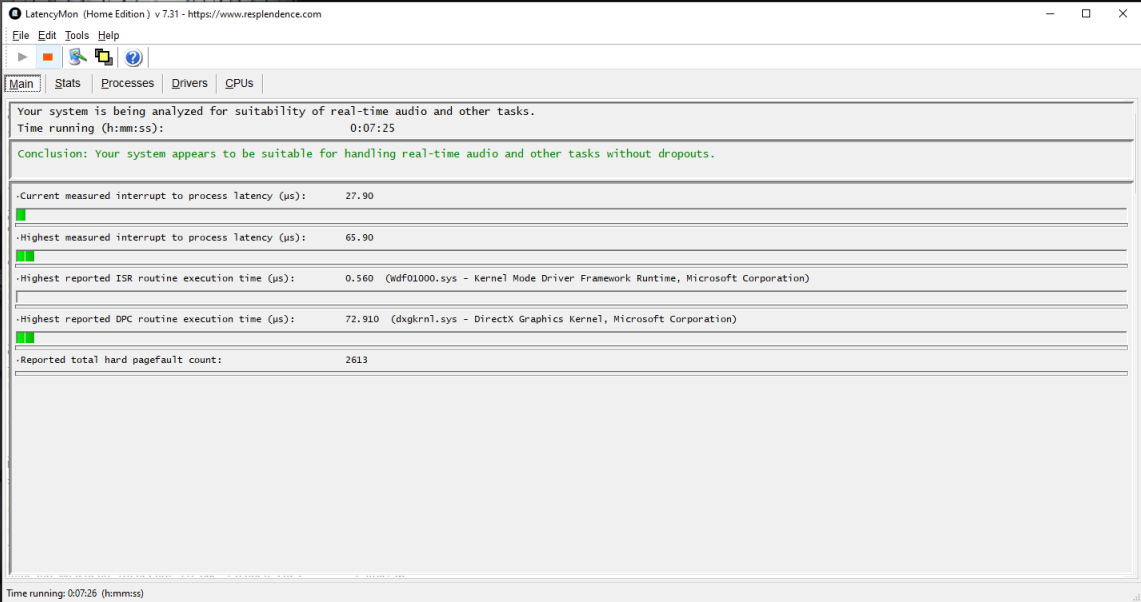The width and height of the screenshot is (1141, 602).
Task: Maximize the LatencyMon window
Action: pos(1086,14)
